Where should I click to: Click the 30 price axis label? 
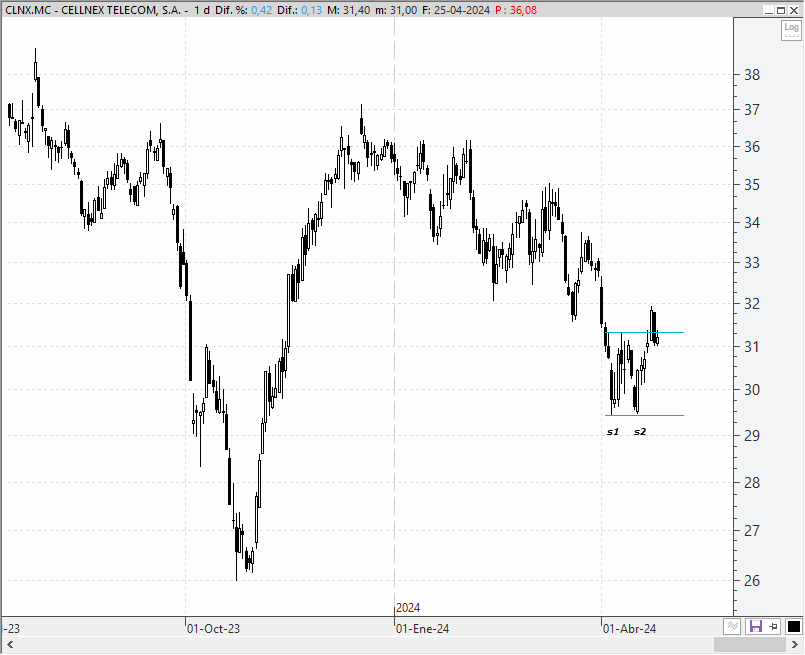click(752, 390)
